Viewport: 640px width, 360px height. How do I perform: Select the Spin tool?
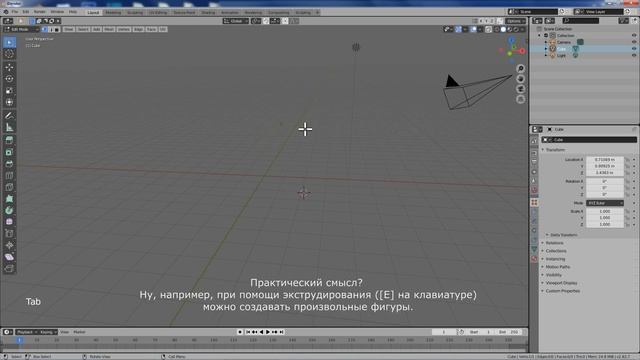(x=9, y=211)
